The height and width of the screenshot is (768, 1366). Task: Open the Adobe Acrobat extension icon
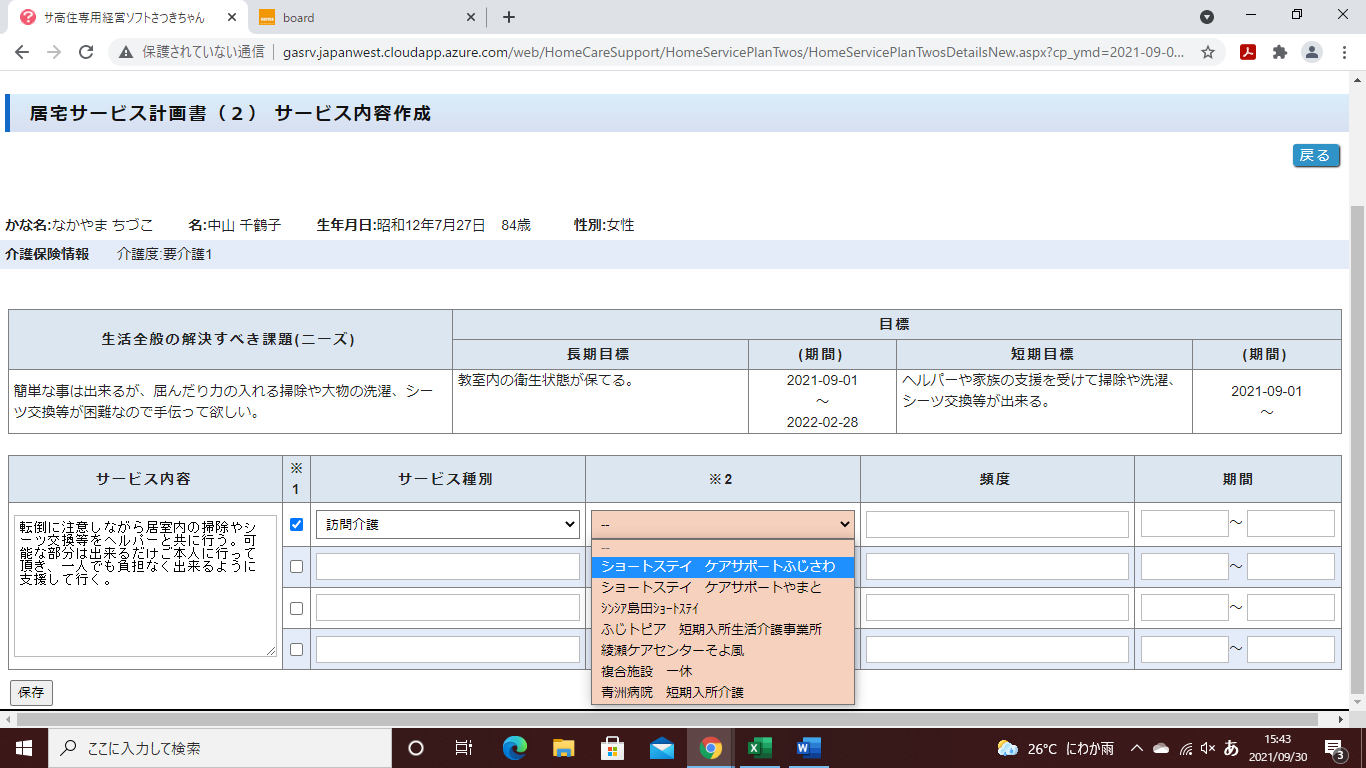[1247, 52]
